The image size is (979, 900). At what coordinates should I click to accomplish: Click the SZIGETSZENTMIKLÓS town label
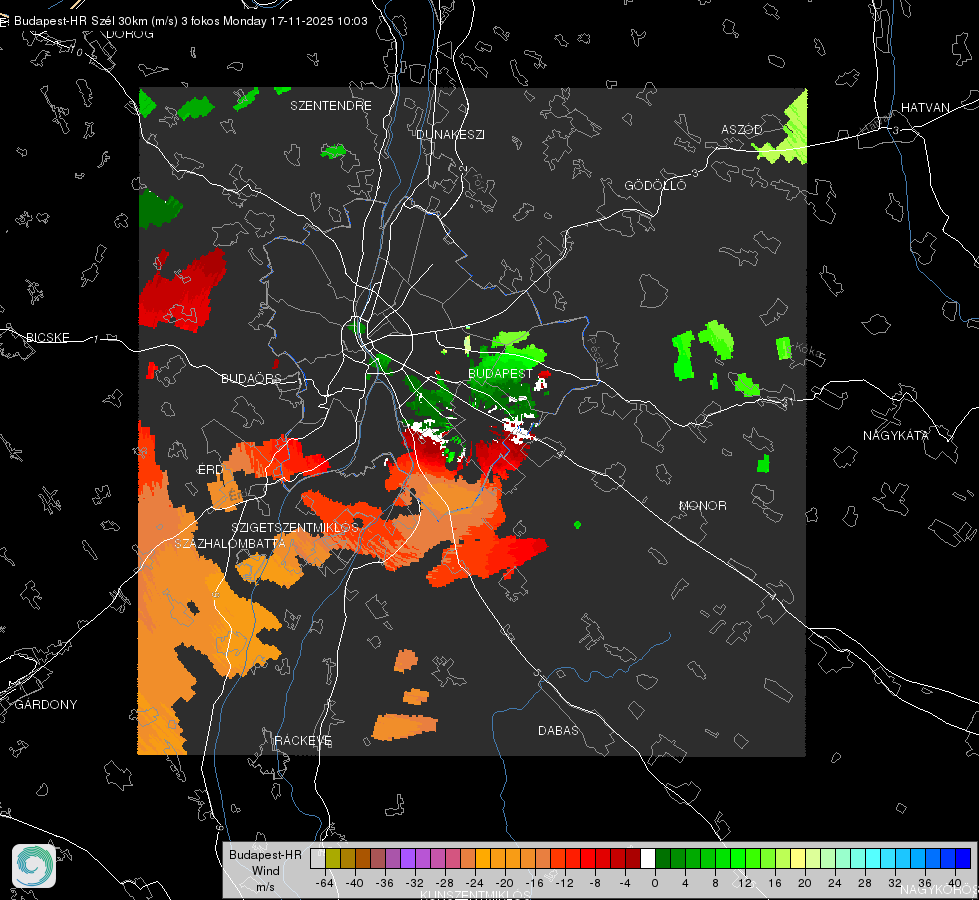point(295,528)
